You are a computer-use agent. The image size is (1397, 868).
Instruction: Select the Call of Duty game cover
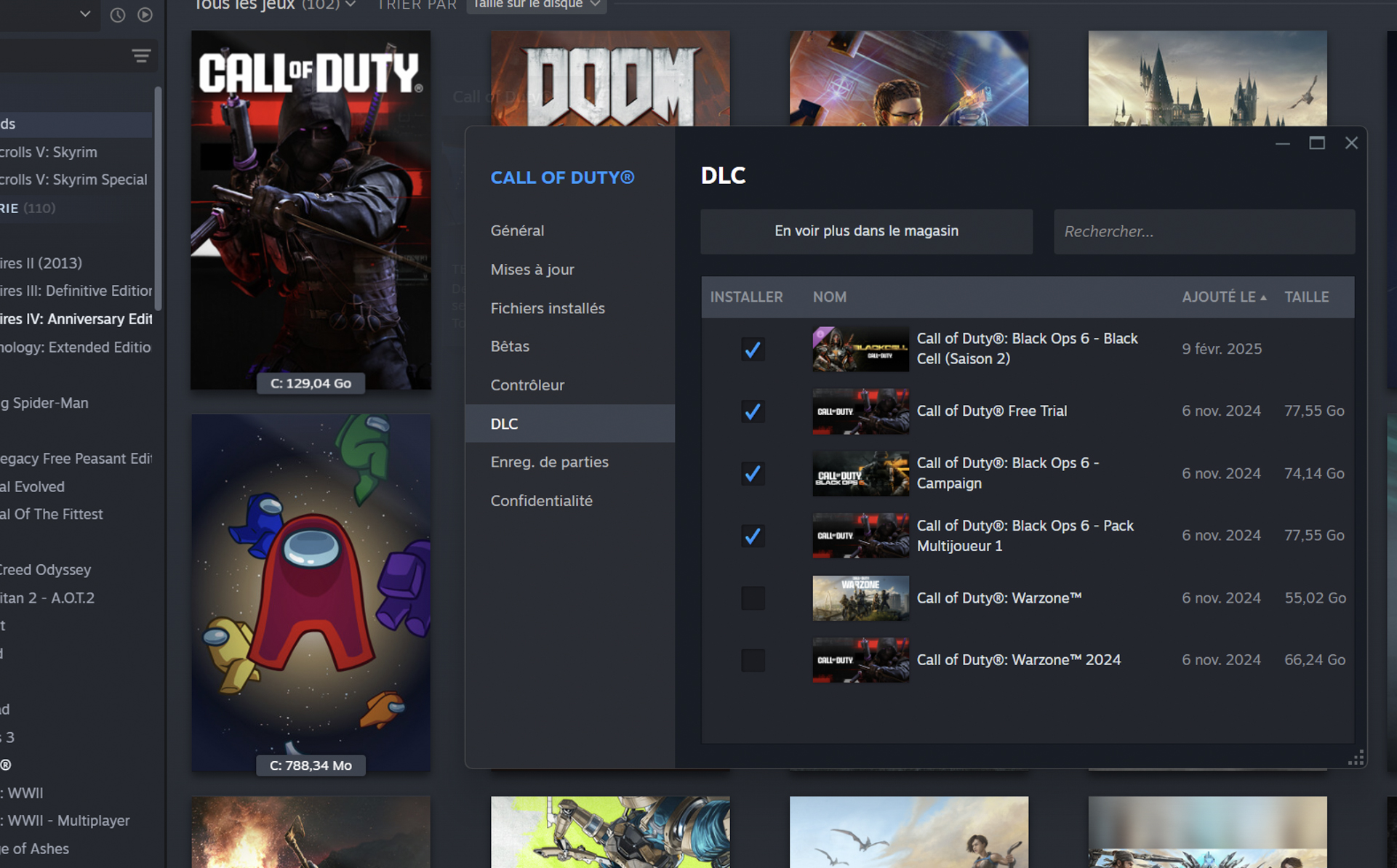click(311, 210)
